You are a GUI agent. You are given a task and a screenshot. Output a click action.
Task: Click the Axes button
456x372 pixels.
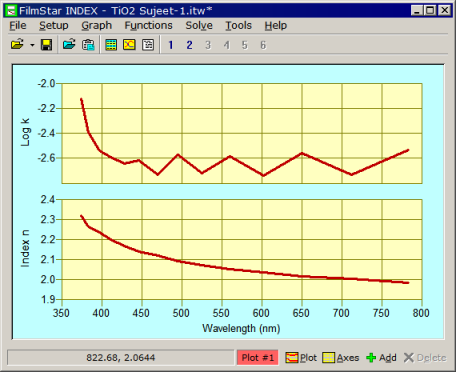[341, 358]
